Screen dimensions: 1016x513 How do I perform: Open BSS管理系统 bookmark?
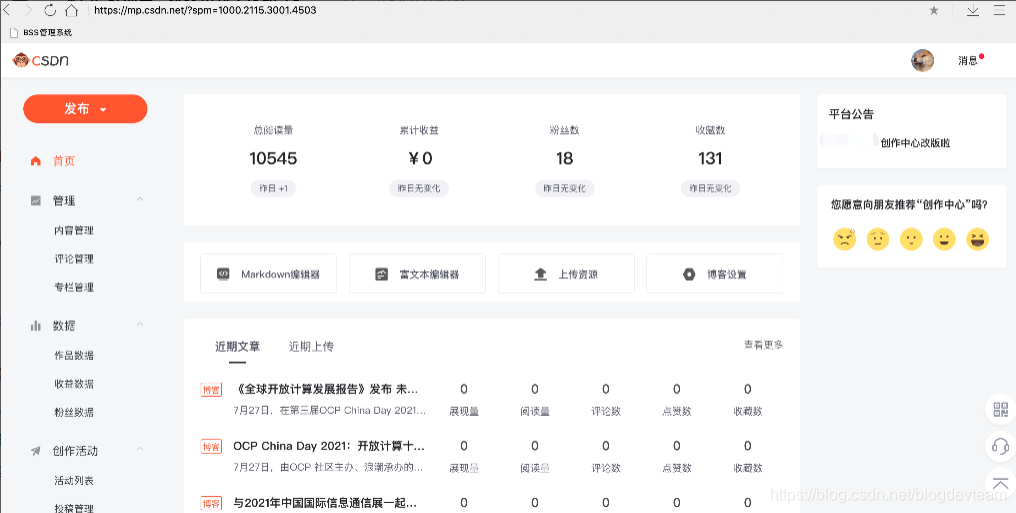point(41,32)
